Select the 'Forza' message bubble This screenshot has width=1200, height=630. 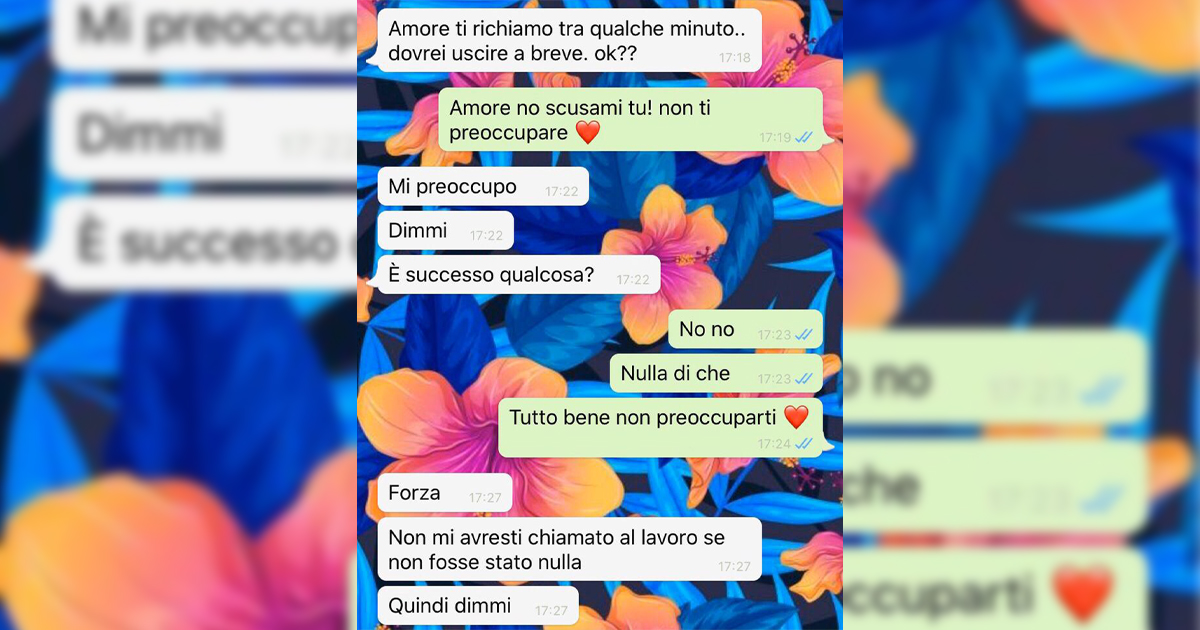tap(445, 493)
